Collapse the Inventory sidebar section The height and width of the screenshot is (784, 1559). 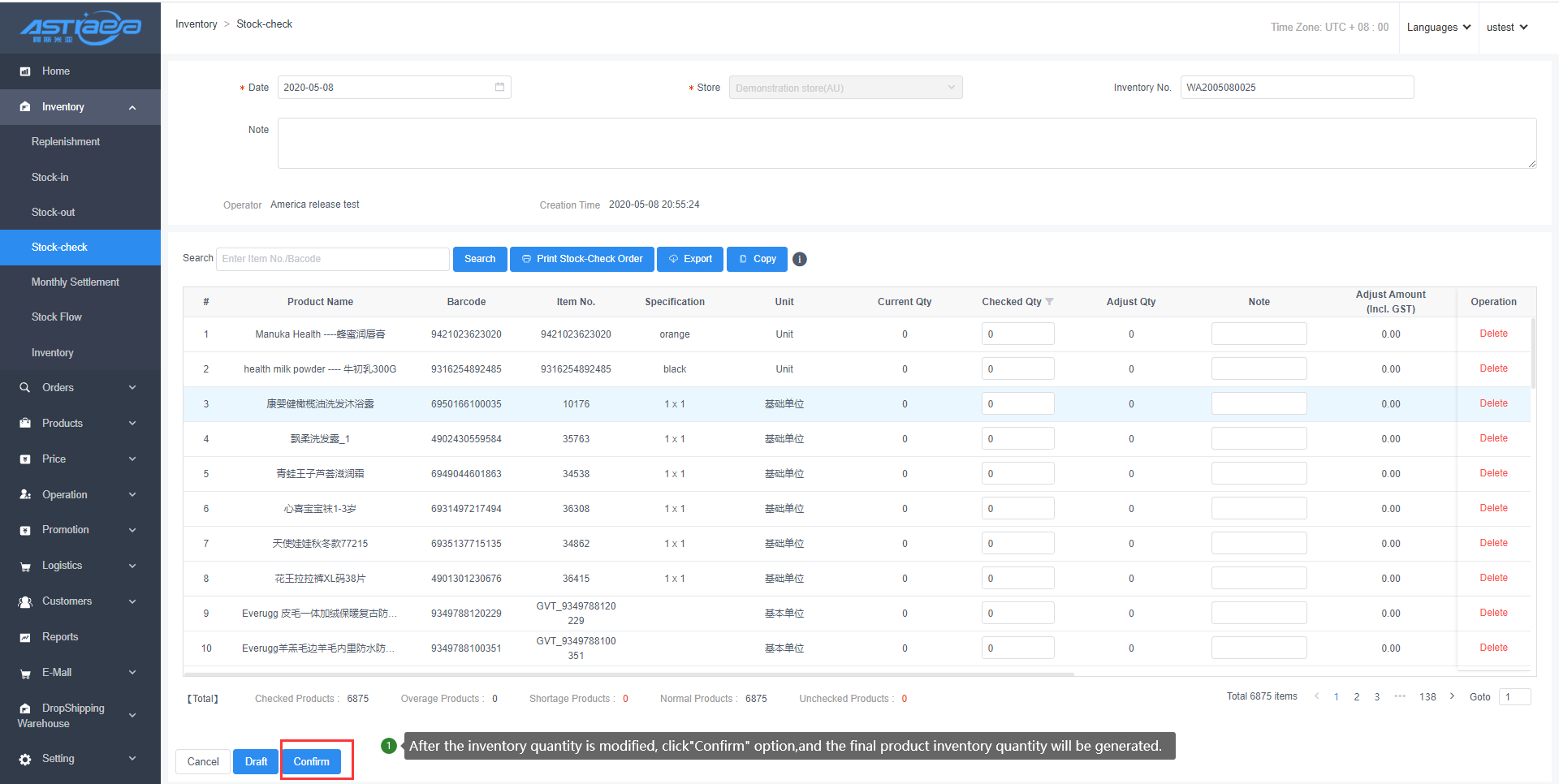tap(132, 107)
